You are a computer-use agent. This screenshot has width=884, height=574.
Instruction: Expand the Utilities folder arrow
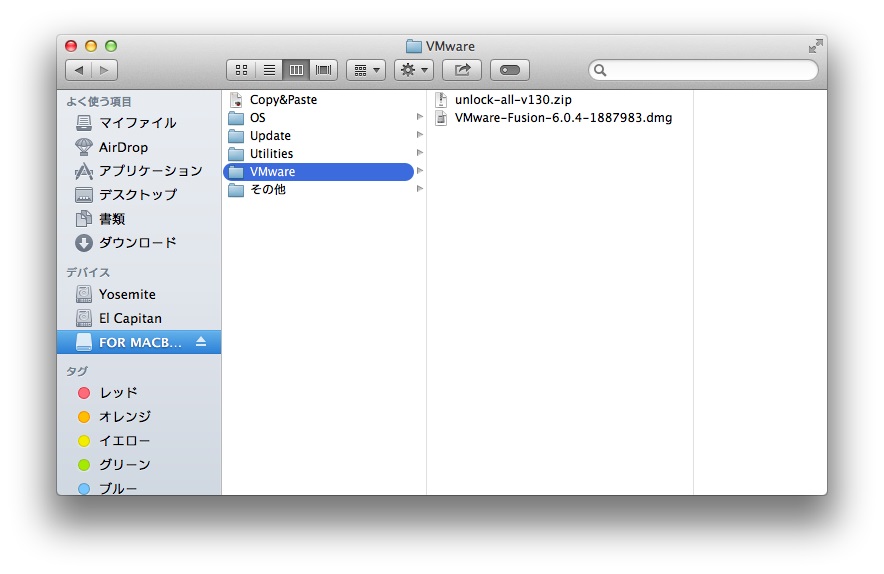pos(419,153)
